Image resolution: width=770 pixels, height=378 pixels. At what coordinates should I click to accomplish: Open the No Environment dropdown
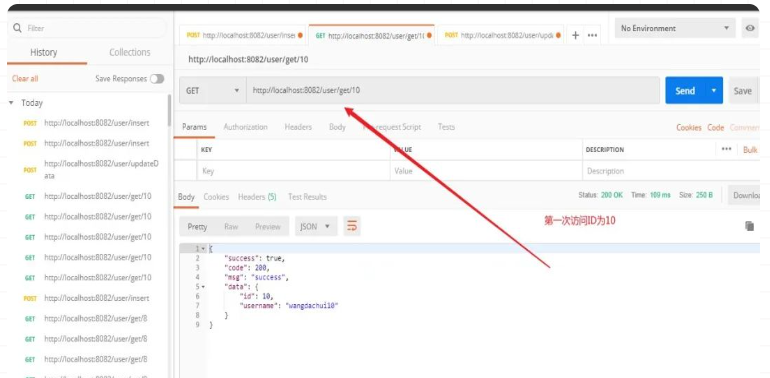click(x=675, y=28)
